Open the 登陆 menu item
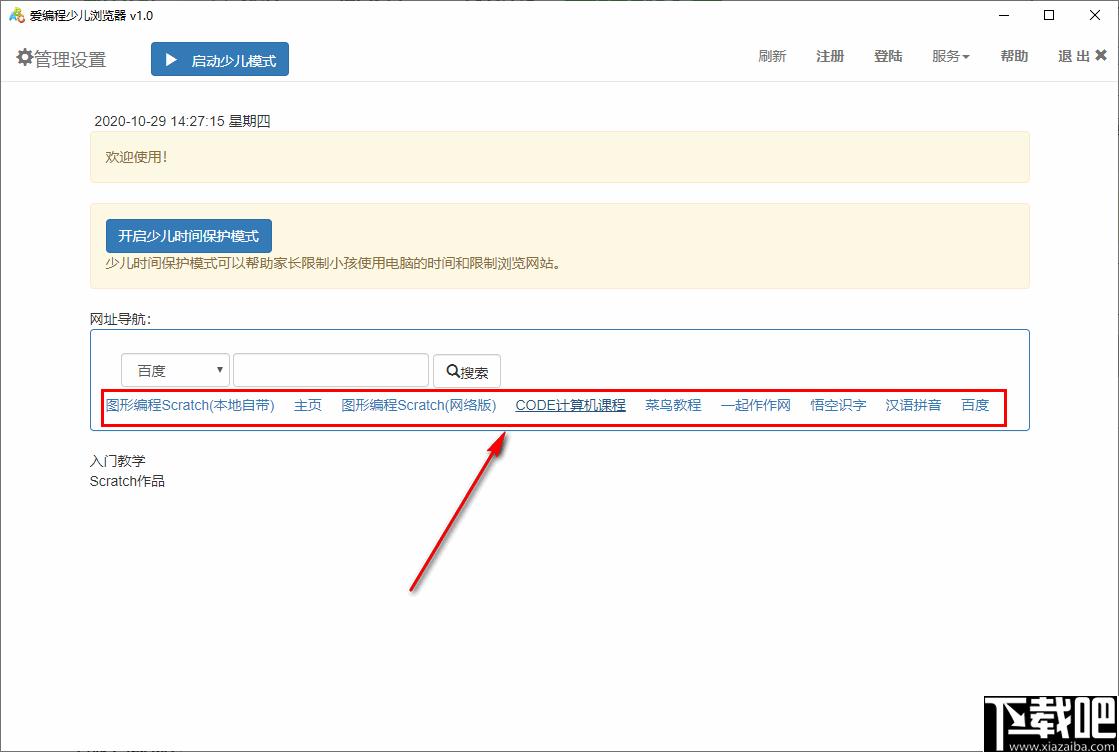 tap(888, 56)
